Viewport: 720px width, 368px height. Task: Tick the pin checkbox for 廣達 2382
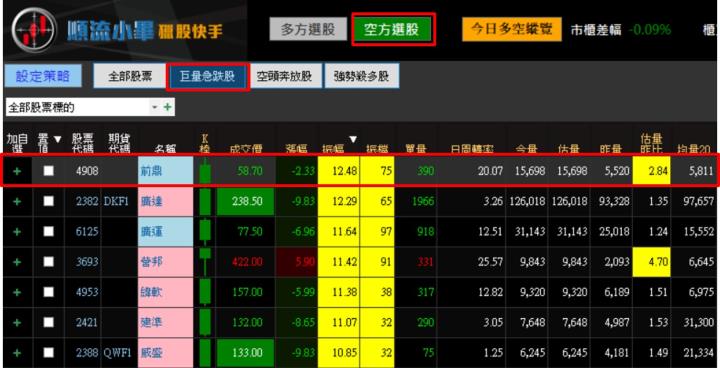48,201
